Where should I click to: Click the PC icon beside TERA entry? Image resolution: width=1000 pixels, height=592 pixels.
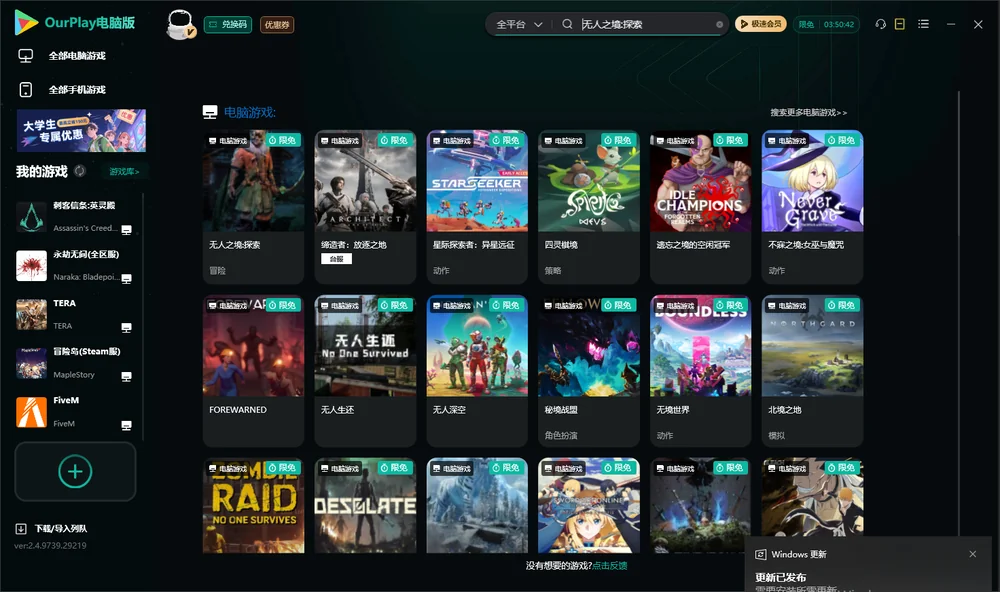pos(126,327)
